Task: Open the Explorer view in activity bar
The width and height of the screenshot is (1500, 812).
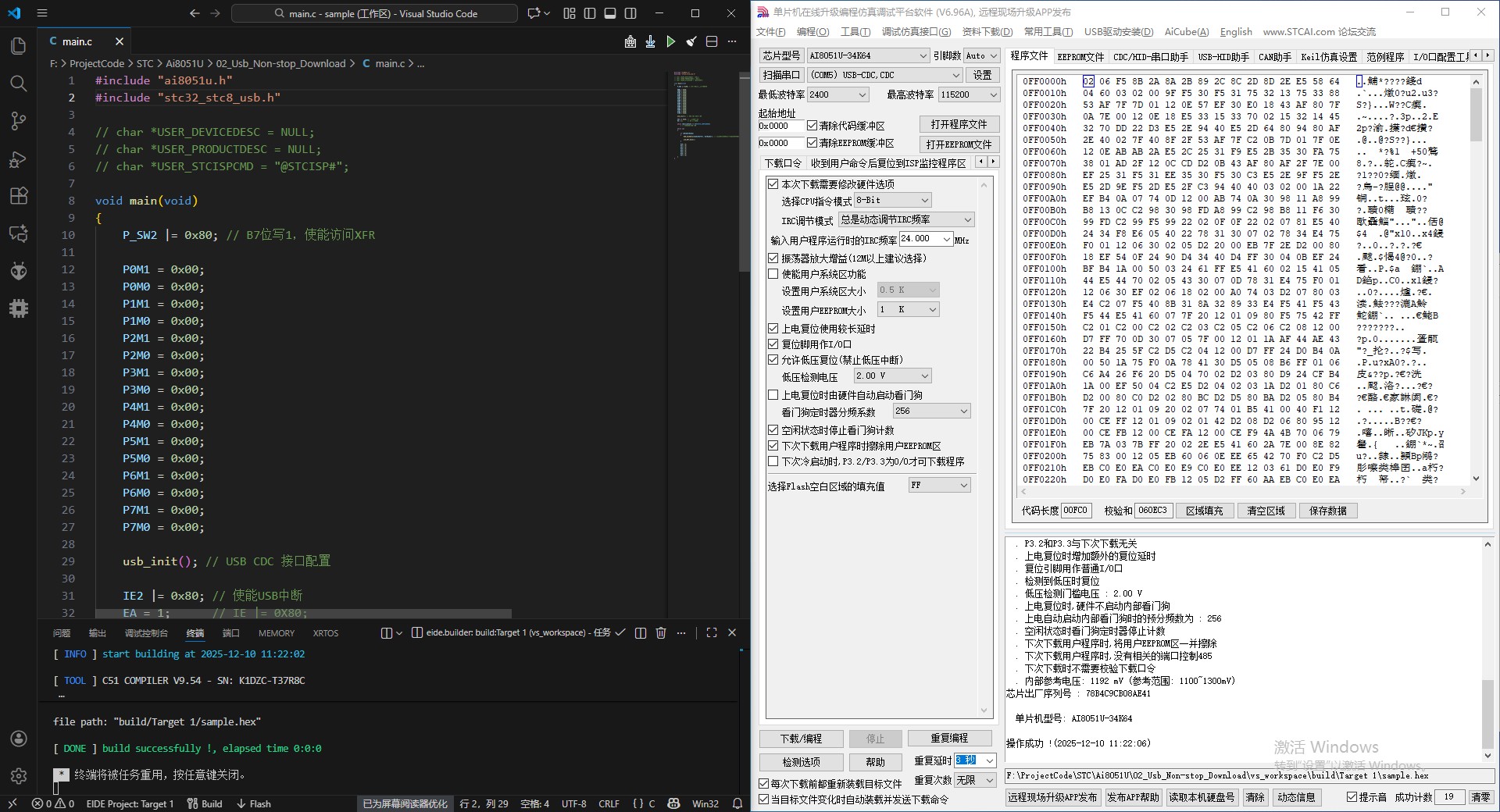Action: [x=19, y=46]
